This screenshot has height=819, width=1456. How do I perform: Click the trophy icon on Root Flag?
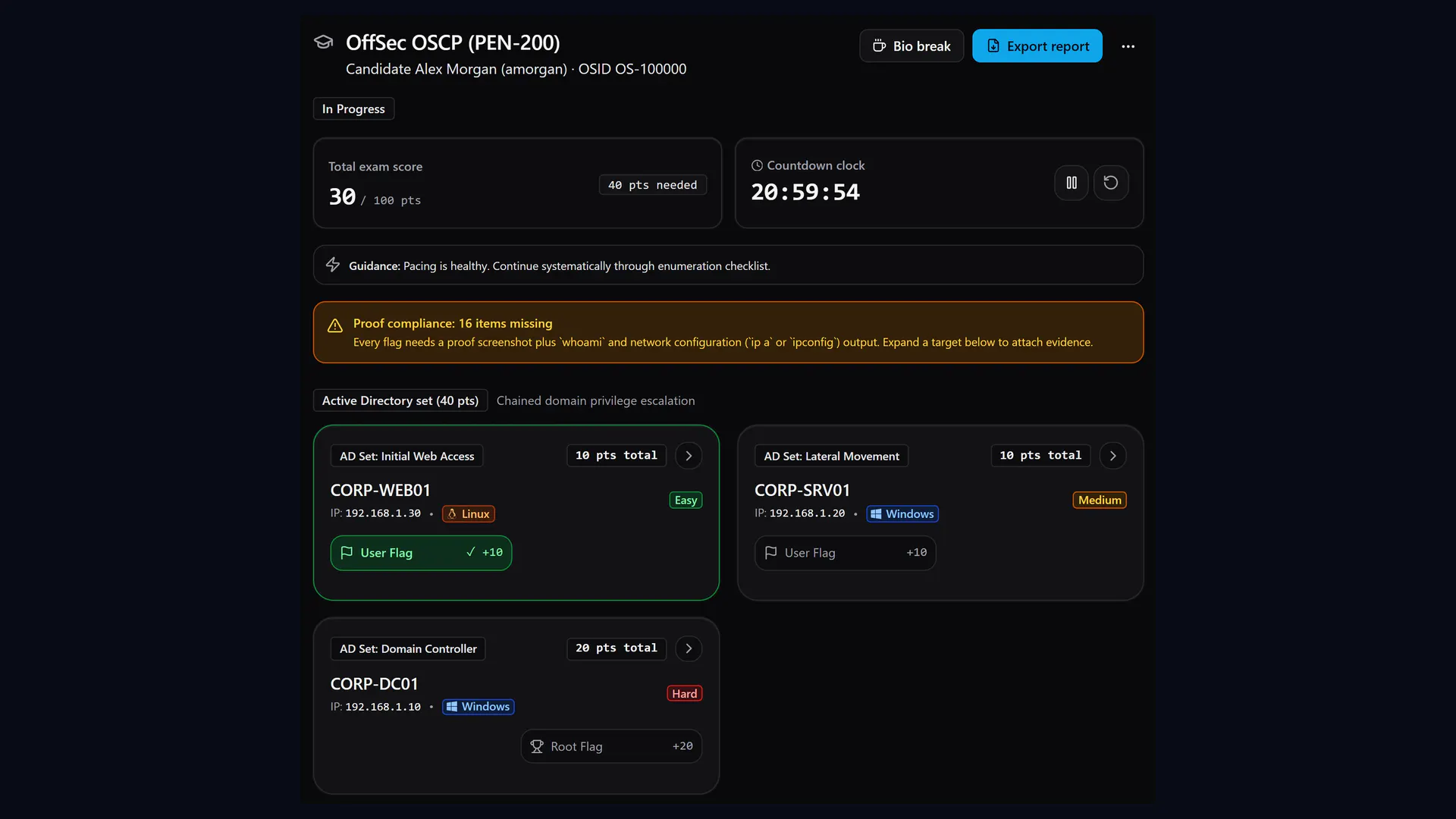(537, 746)
